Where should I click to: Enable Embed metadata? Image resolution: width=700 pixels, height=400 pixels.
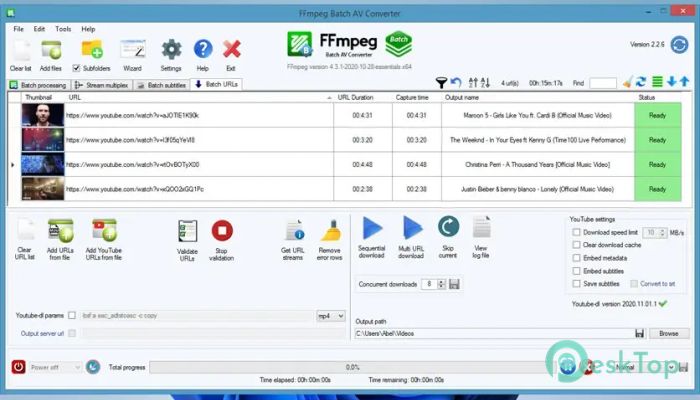coord(576,258)
